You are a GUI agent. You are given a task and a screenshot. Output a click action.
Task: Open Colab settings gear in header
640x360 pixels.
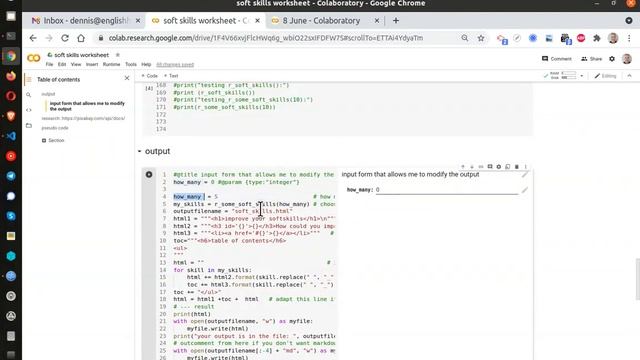(612, 59)
